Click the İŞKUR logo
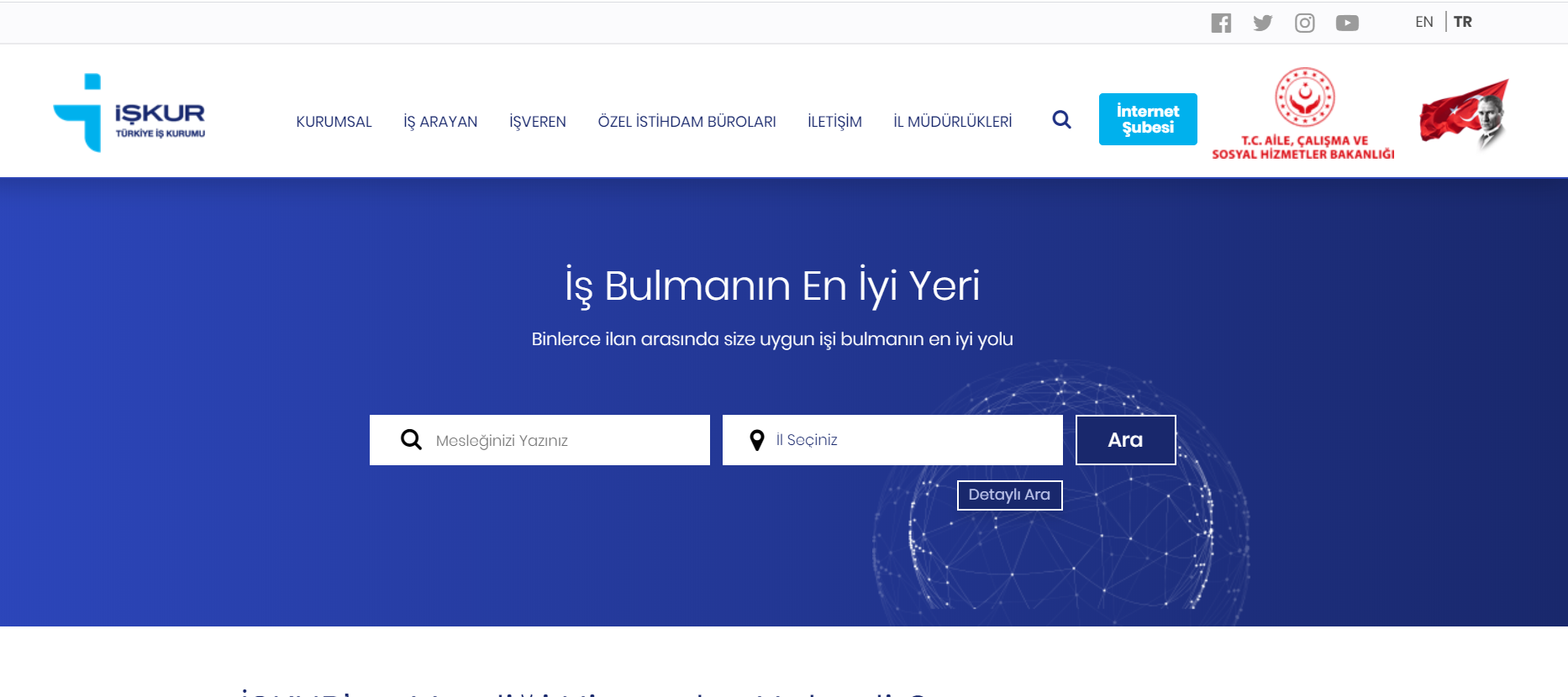1568x697 pixels. [x=129, y=113]
